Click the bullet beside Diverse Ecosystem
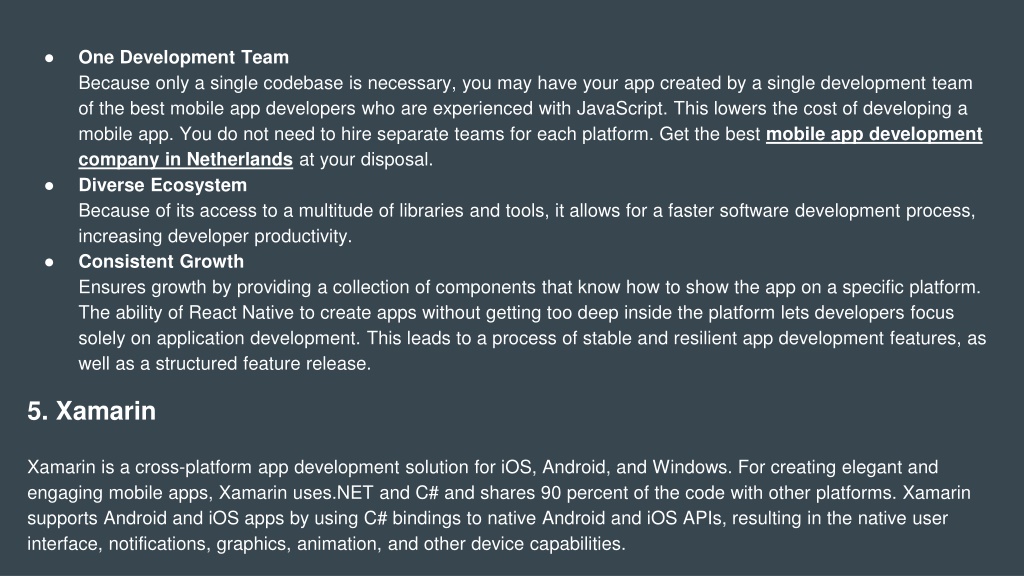Viewport: 1024px width, 576px height. [49, 186]
